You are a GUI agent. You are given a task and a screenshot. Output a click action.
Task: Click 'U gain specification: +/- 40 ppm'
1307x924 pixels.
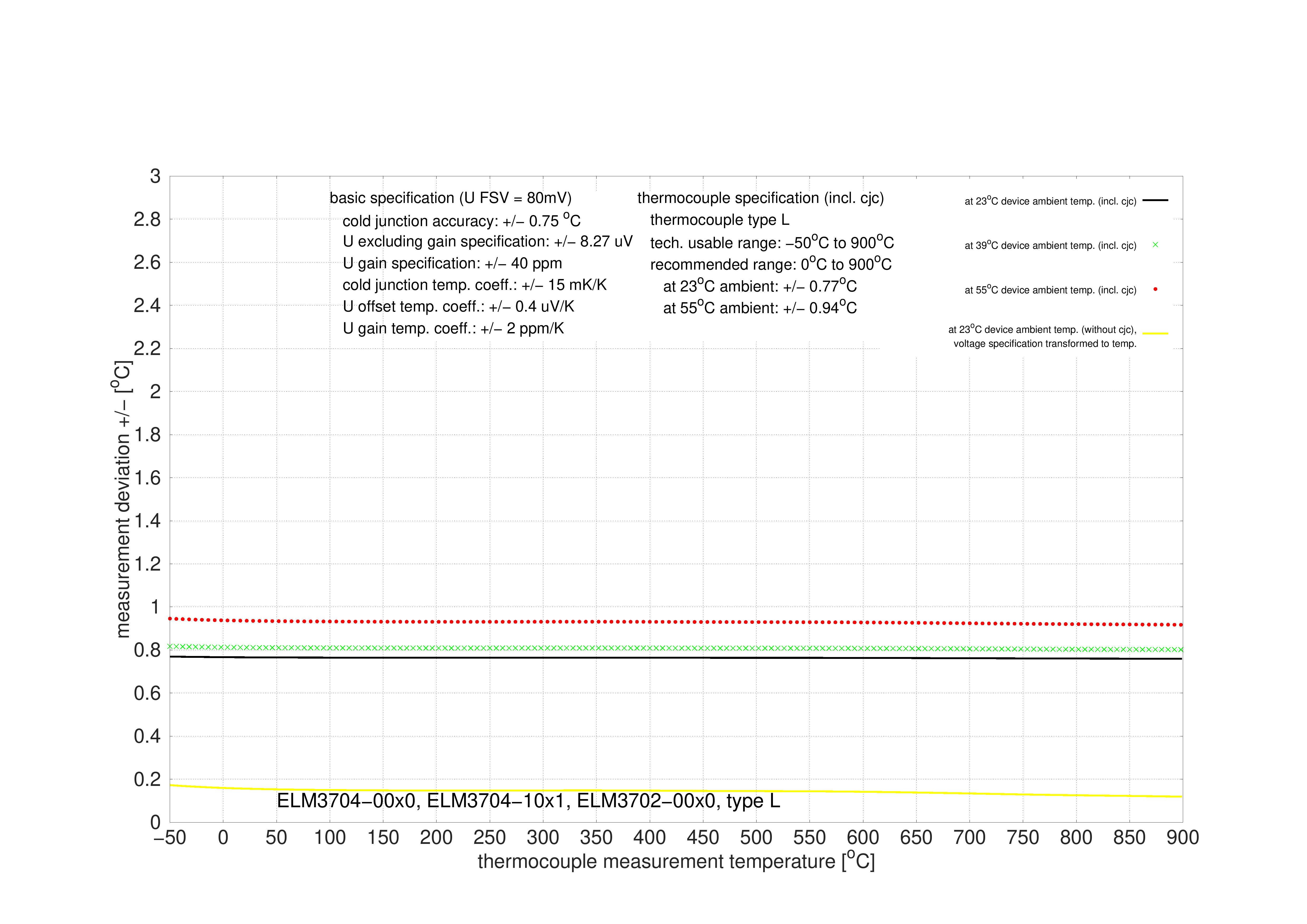coord(453,264)
